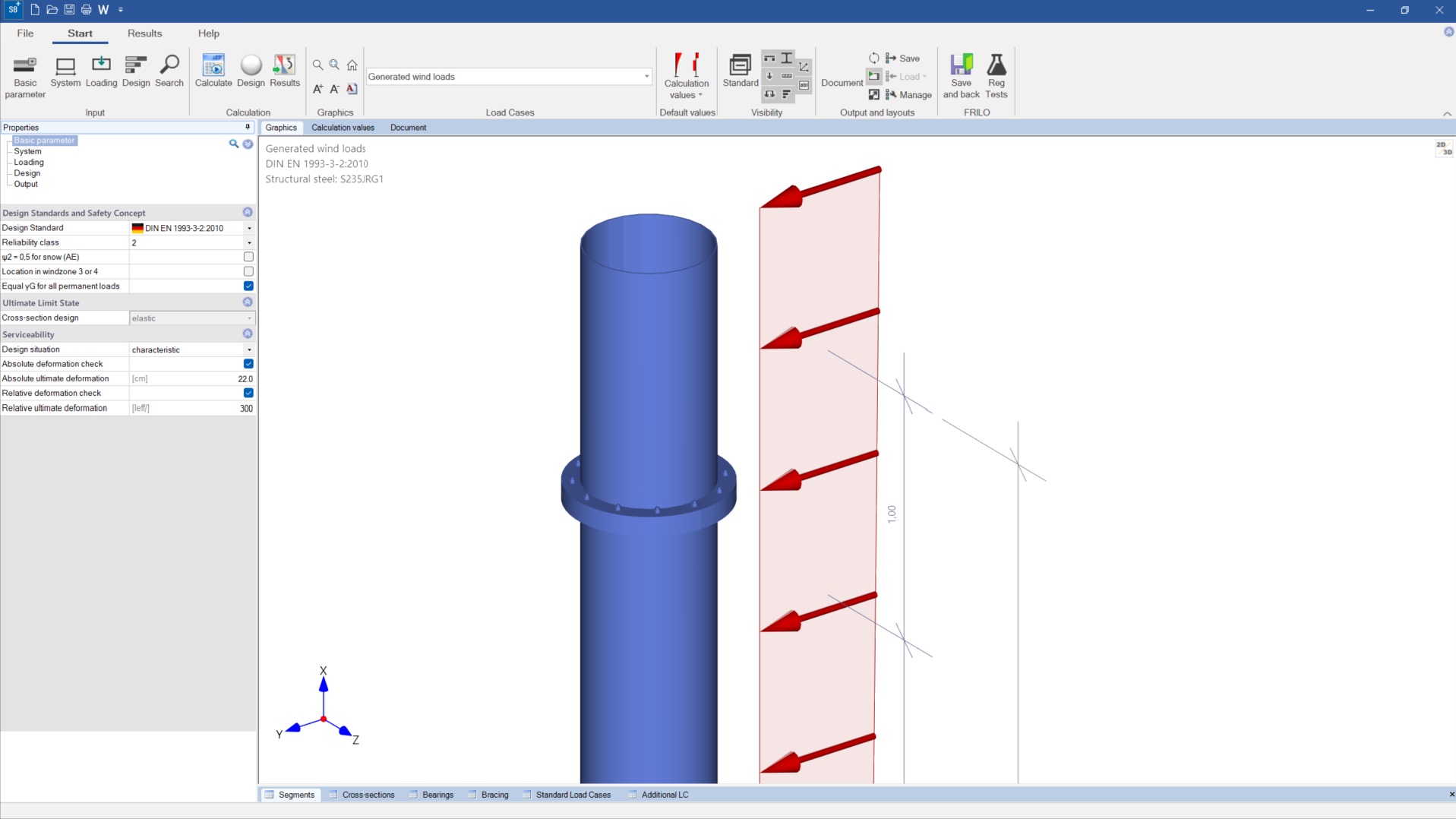1456x819 pixels.
Task: Enable ψ2 = 0.5 for snow checkbox
Action: (x=248, y=257)
